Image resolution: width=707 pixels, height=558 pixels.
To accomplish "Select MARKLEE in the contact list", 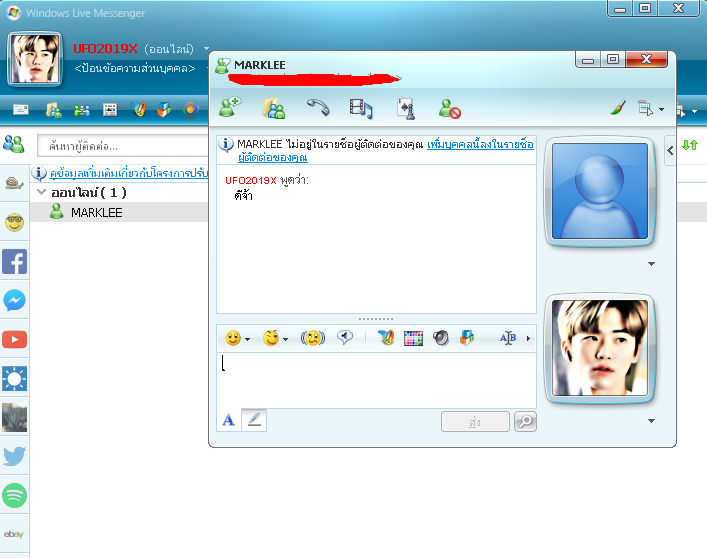I will click(119, 212).
